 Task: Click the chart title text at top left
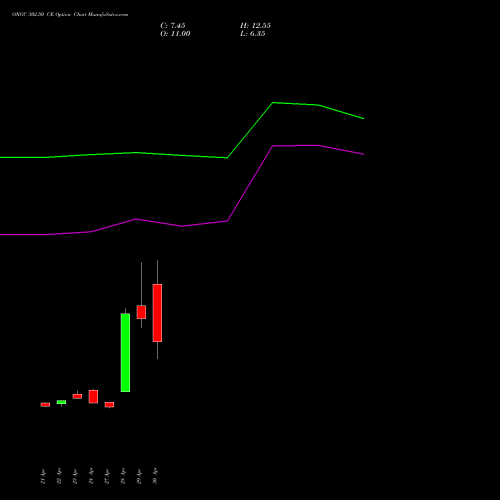click(70, 15)
